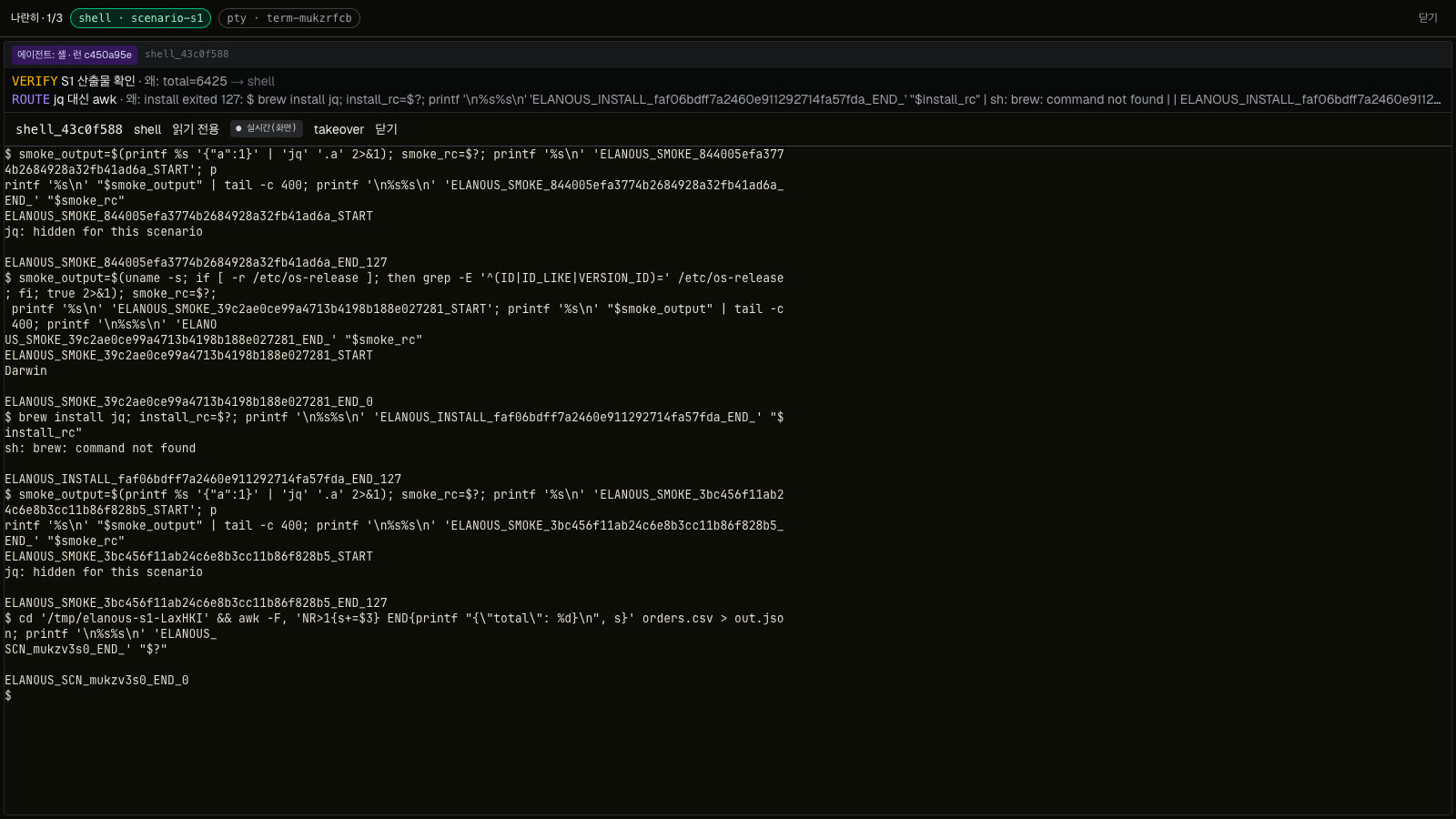The image size is (1456, 819).
Task: Open the pty · term-mukzrfcb tab
Action: point(289,18)
